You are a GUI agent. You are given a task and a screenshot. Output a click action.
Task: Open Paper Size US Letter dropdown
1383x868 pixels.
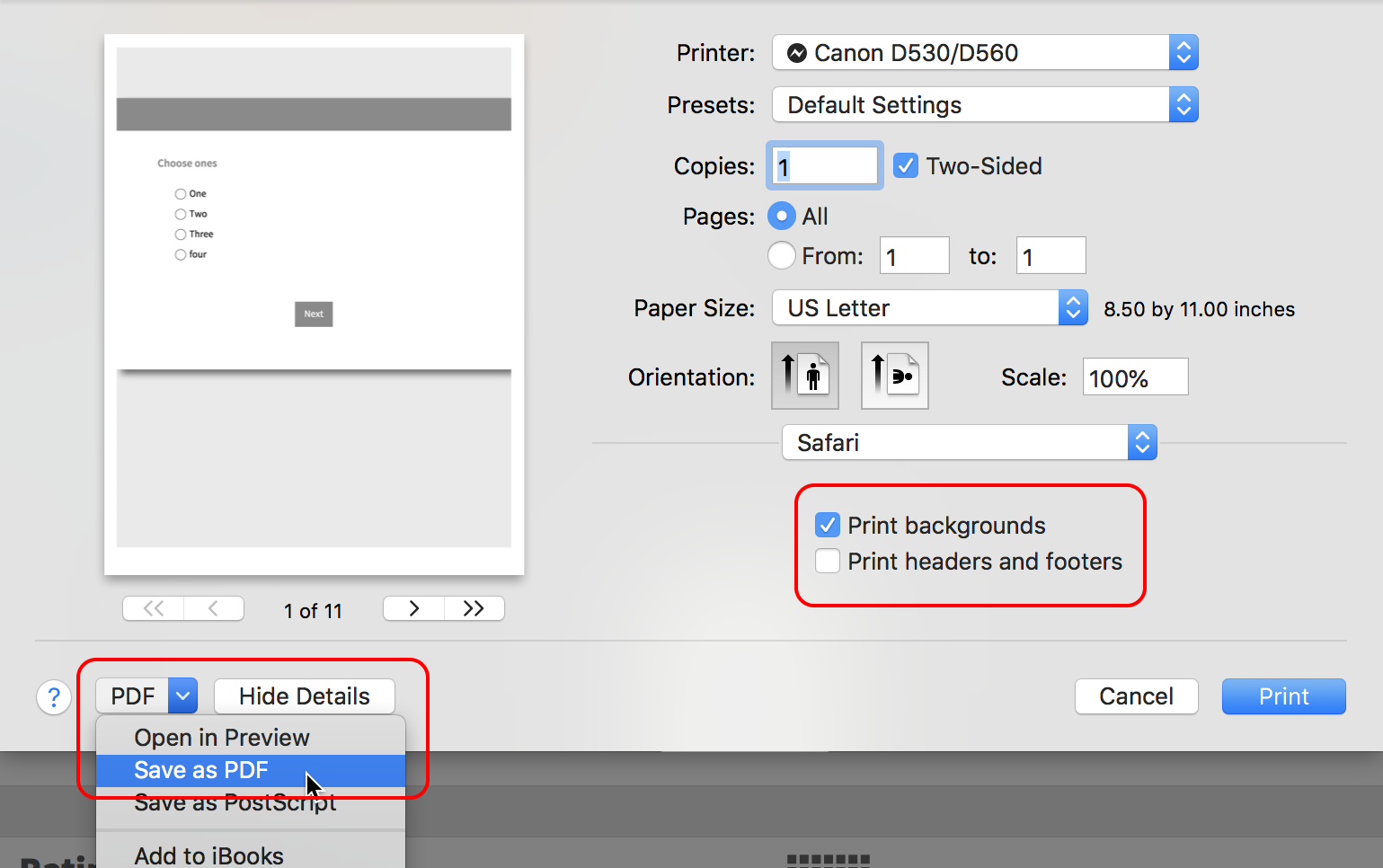[x=930, y=308]
